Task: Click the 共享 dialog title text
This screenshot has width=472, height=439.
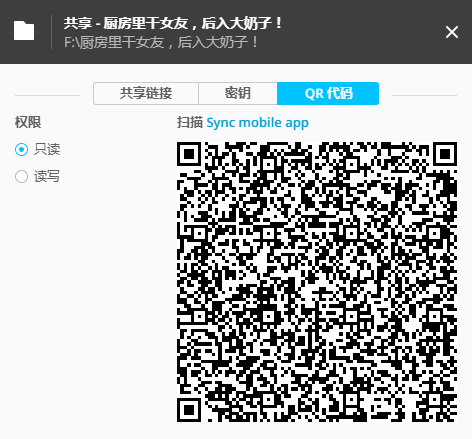Action: pos(173,23)
